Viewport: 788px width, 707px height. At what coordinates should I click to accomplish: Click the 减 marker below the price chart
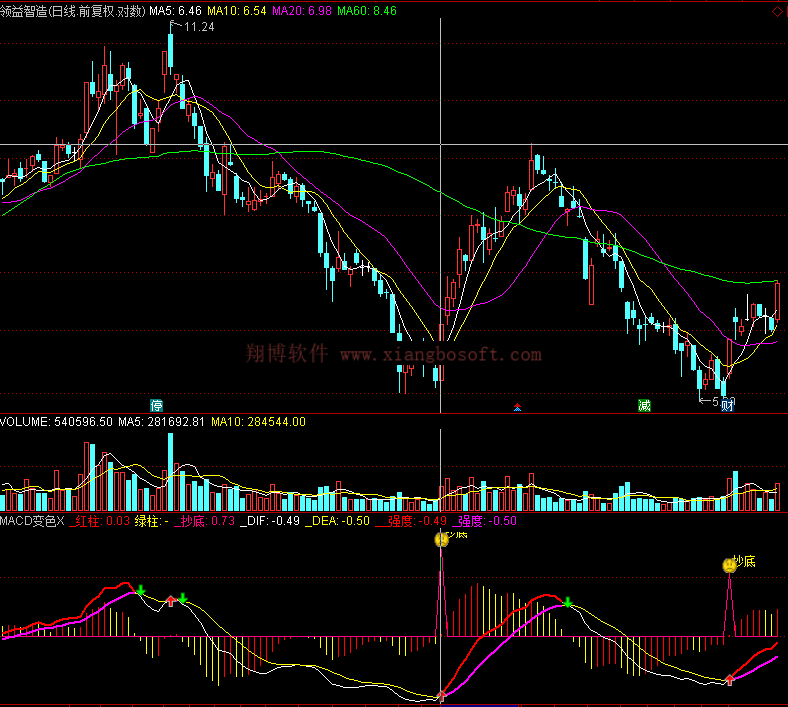tap(644, 406)
